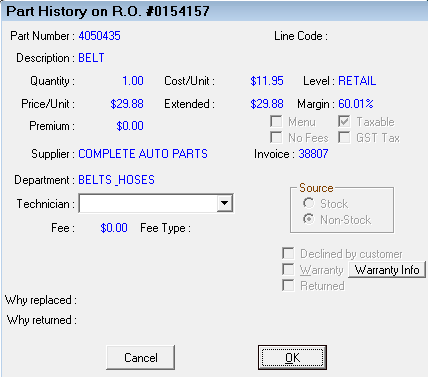Confirm with the OK button
The width and height of the screenshot is (428, 377).
pos(292,358)
